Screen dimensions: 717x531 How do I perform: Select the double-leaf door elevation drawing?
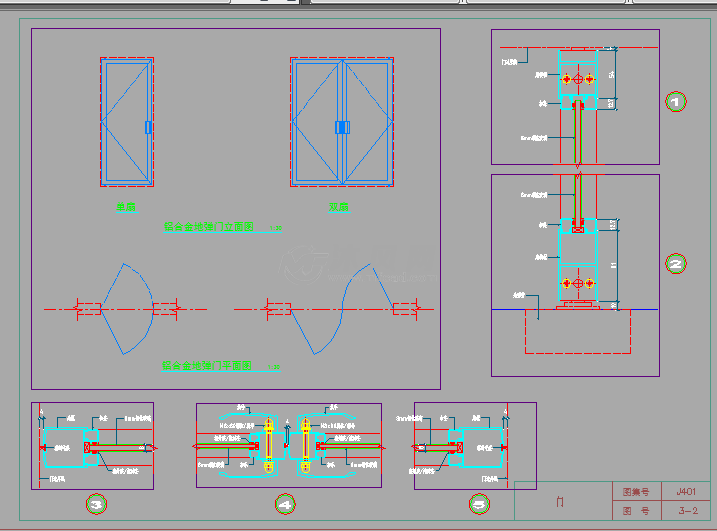[x=342, y=122]
